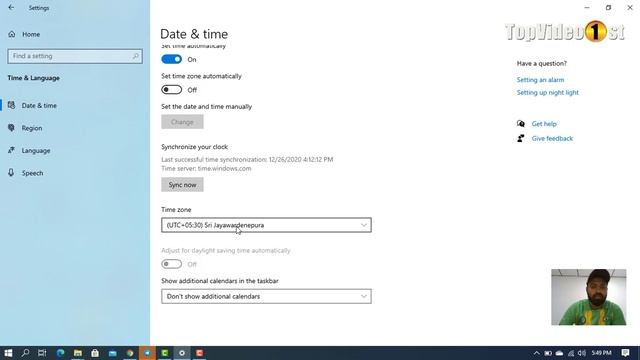The image size is (640, 360).
Task: Switch to the orange-highlighted taskbar app
Action: pos(147,353)
